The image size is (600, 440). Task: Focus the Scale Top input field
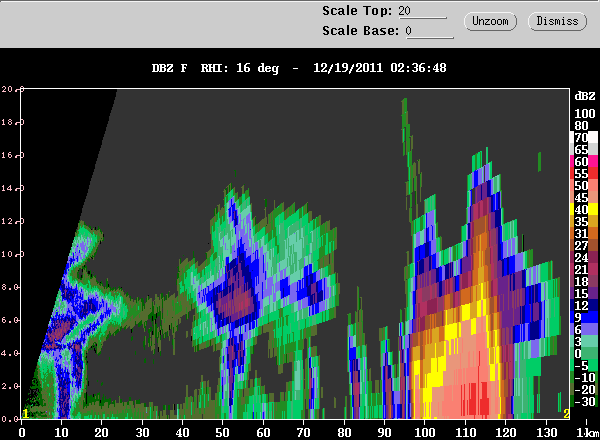point(422,11)
